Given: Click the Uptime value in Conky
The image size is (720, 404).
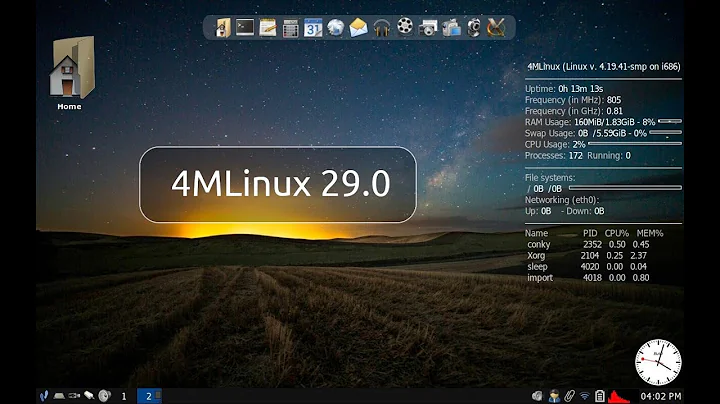Looking at the screenshot, I should point(581,89).
